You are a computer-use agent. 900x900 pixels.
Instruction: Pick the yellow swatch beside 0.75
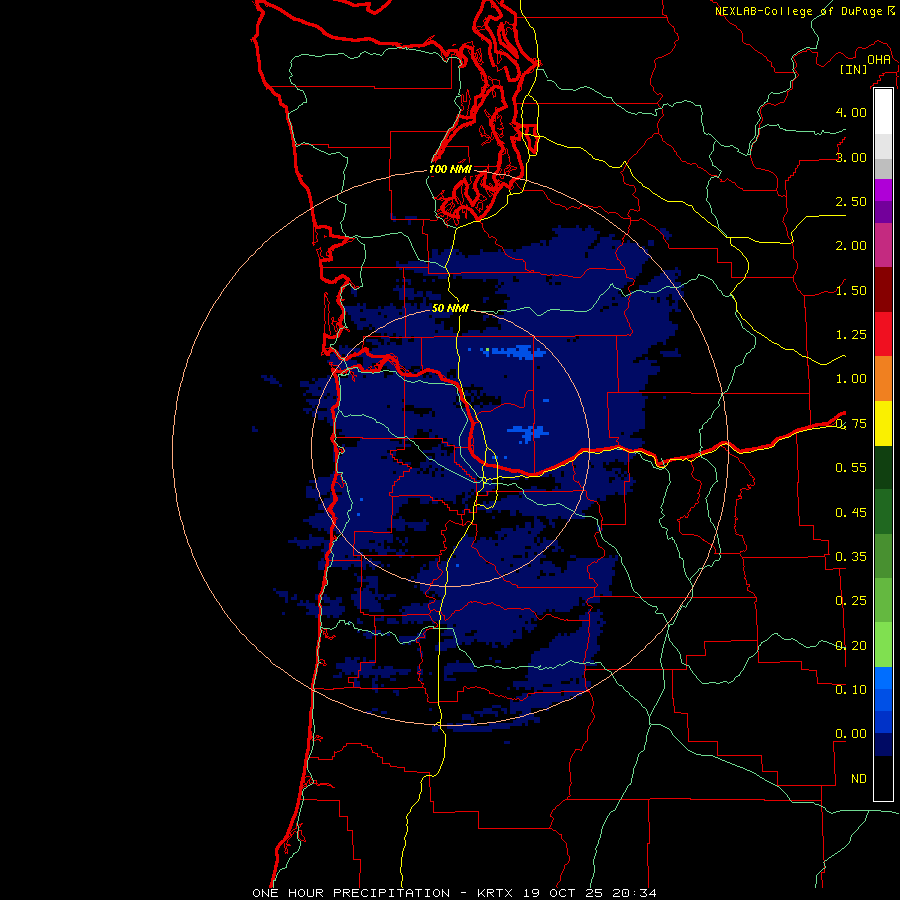[x=883, y=423]
